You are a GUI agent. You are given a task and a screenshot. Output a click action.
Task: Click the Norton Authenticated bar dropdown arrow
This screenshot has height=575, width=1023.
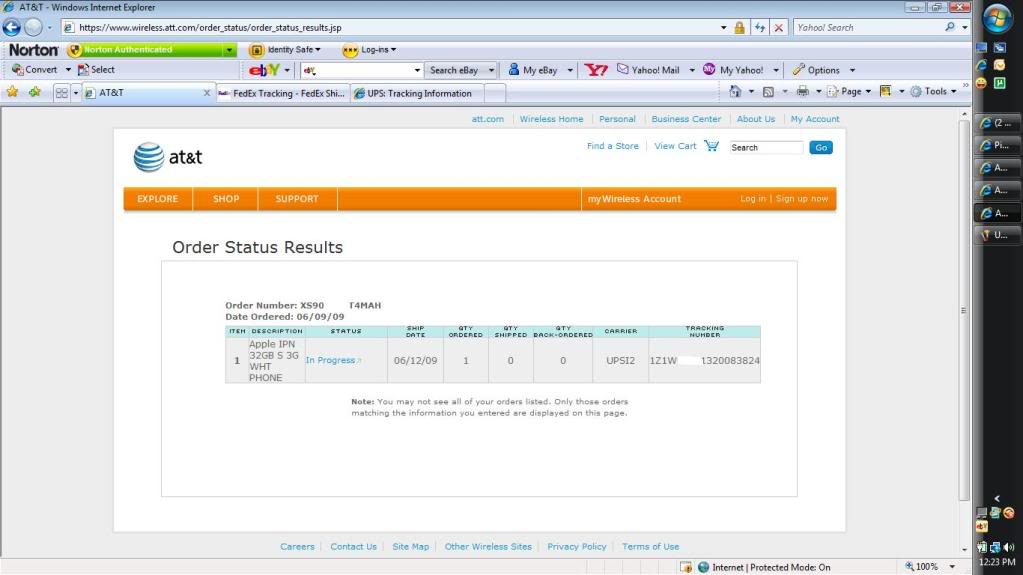pyautogui.click(x=230, y=50)
